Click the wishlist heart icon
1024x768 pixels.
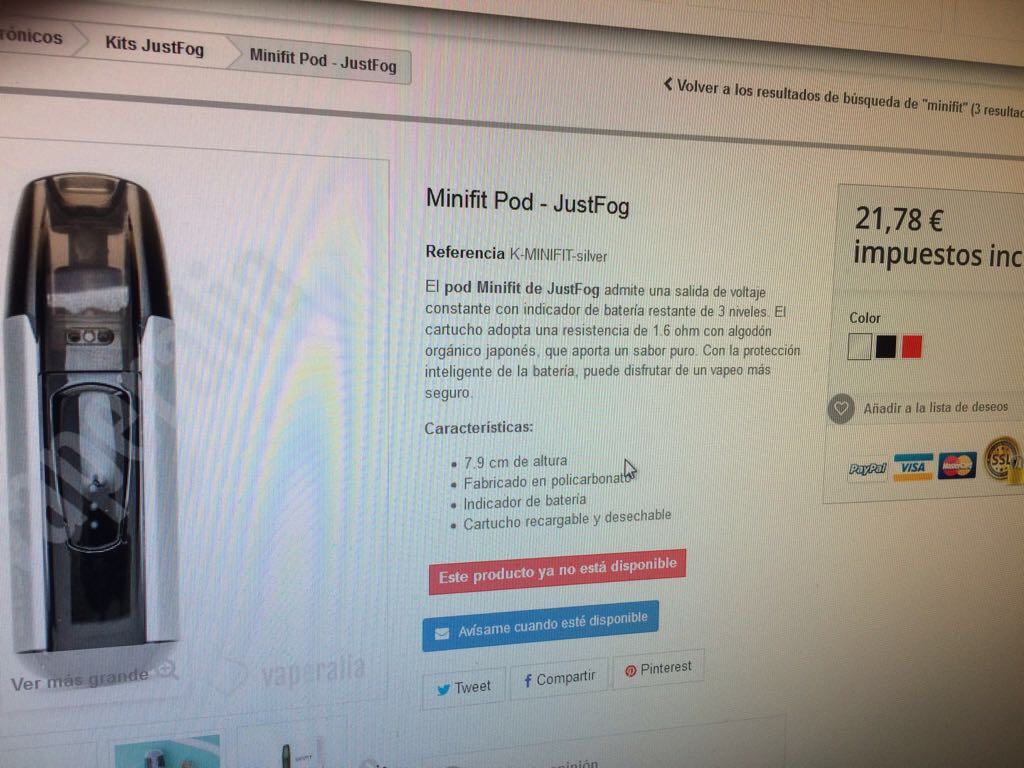[x=841, y=409]
